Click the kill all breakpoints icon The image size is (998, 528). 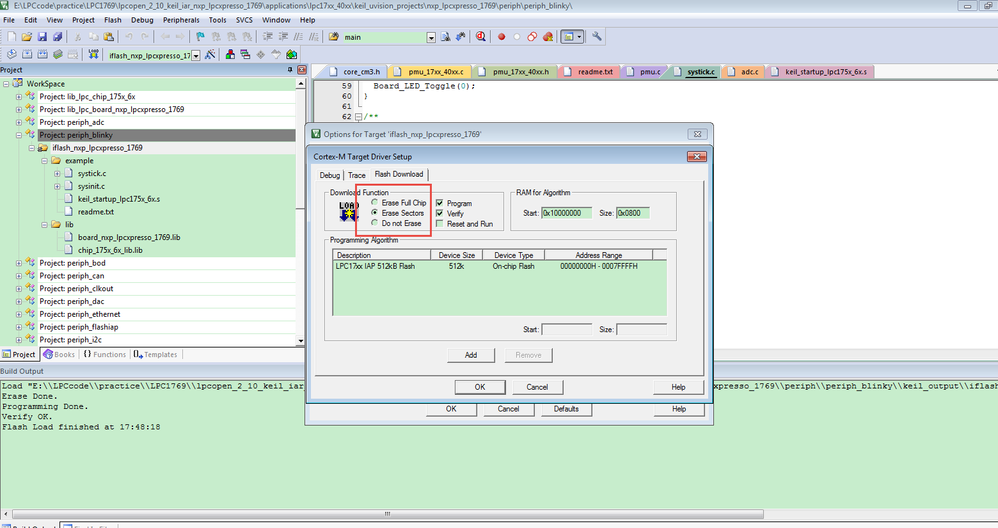(x=547, y=37)
